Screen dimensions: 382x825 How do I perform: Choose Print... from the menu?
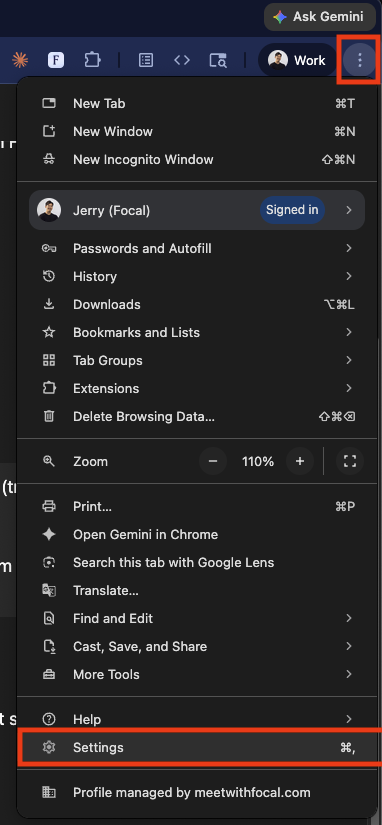[x=198, y=507]
